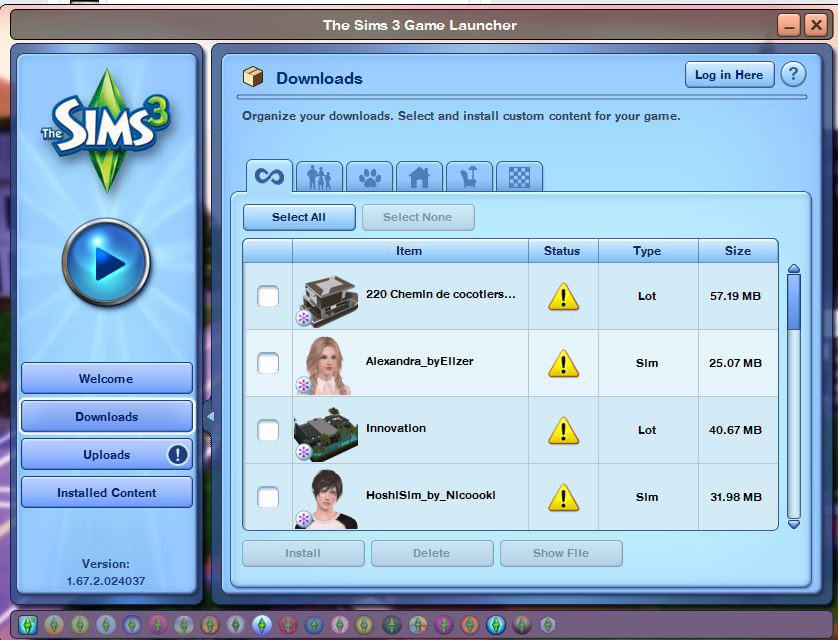Viewport: 838px width, 640px height.
Task: Click the Delete button
Action: (x=432, y=553)
